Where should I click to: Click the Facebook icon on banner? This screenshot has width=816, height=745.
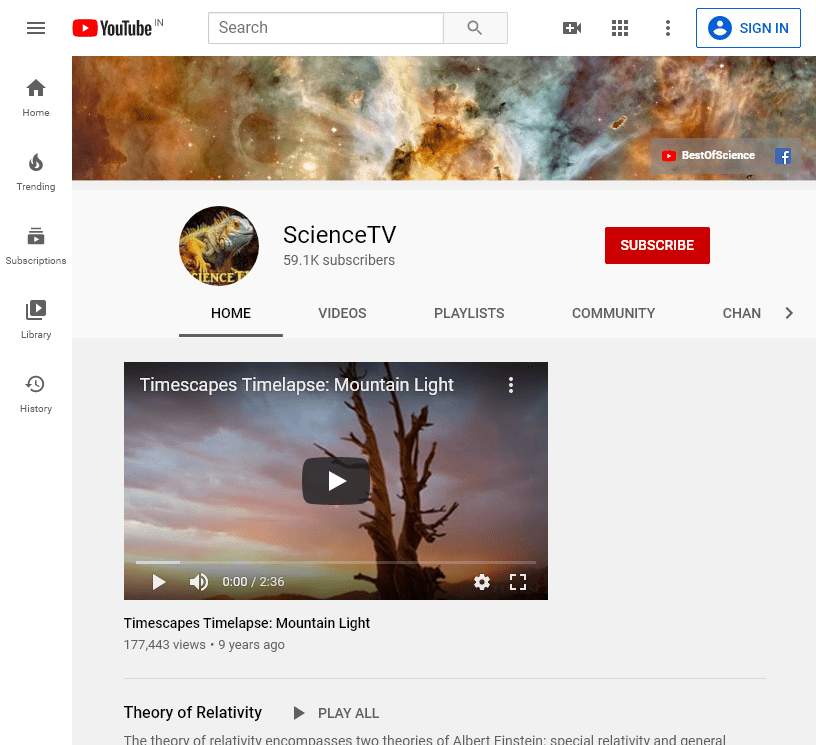[x=783, y=156]
